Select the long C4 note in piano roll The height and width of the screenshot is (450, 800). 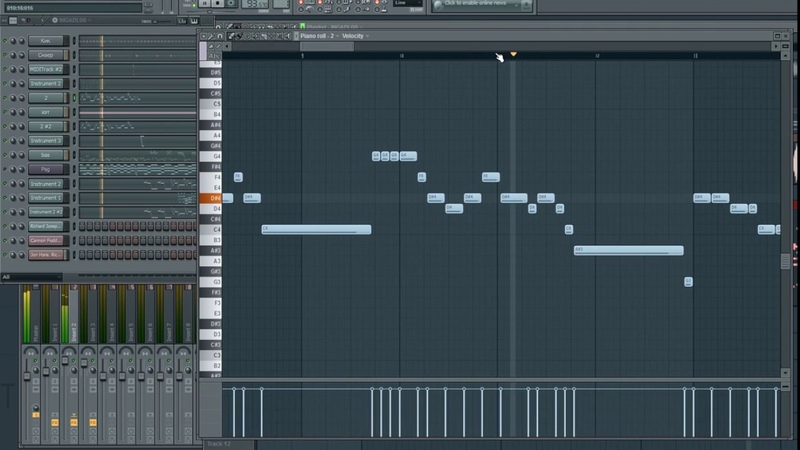point(316,230)
